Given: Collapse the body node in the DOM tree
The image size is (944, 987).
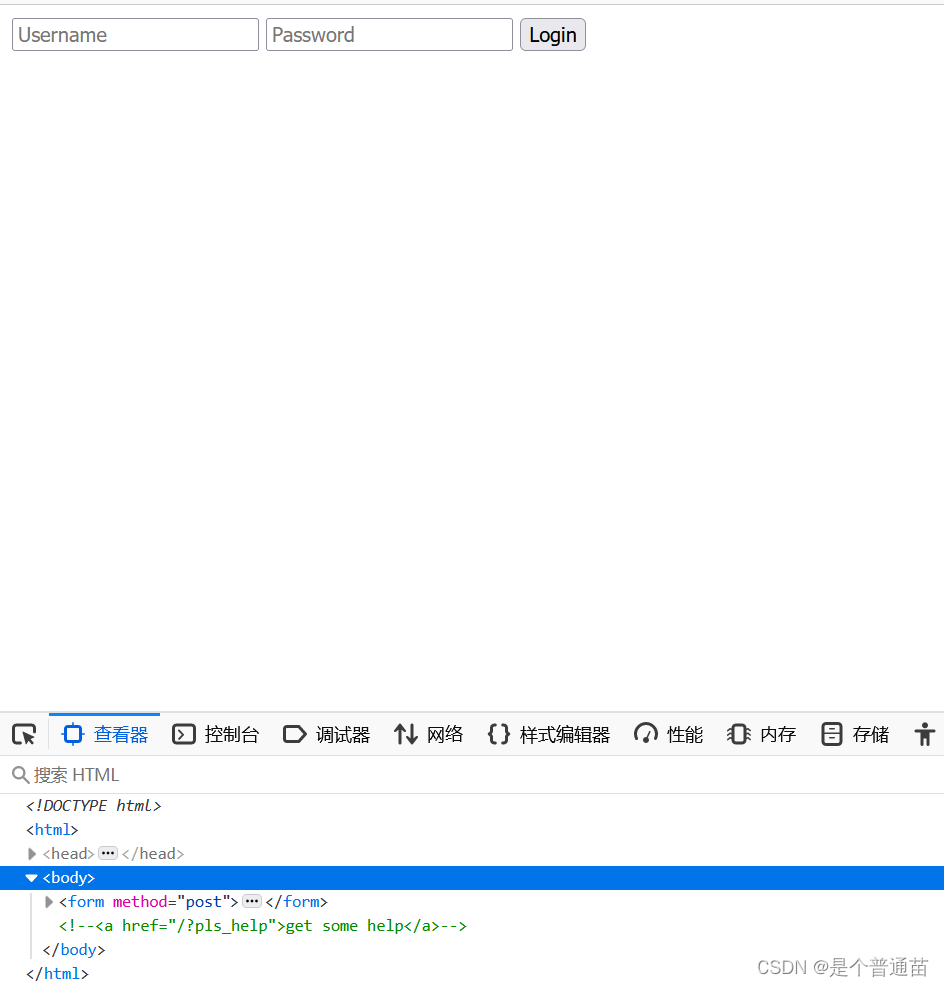Looking at the screenshot, I should pyautogui.click(x=32, y=877).
